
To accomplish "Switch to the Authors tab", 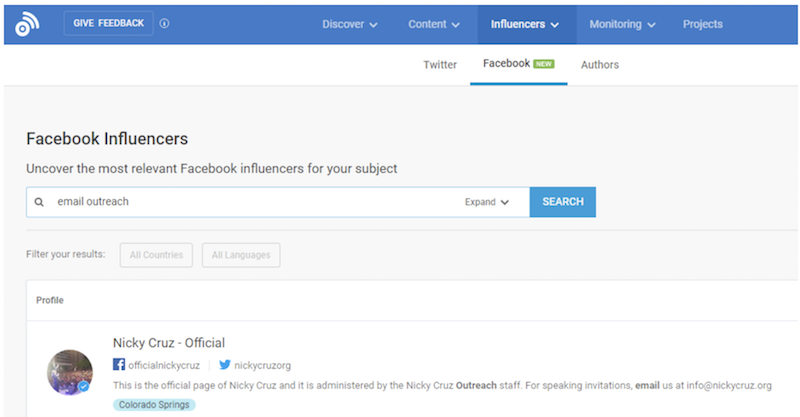I will [599, 65].
